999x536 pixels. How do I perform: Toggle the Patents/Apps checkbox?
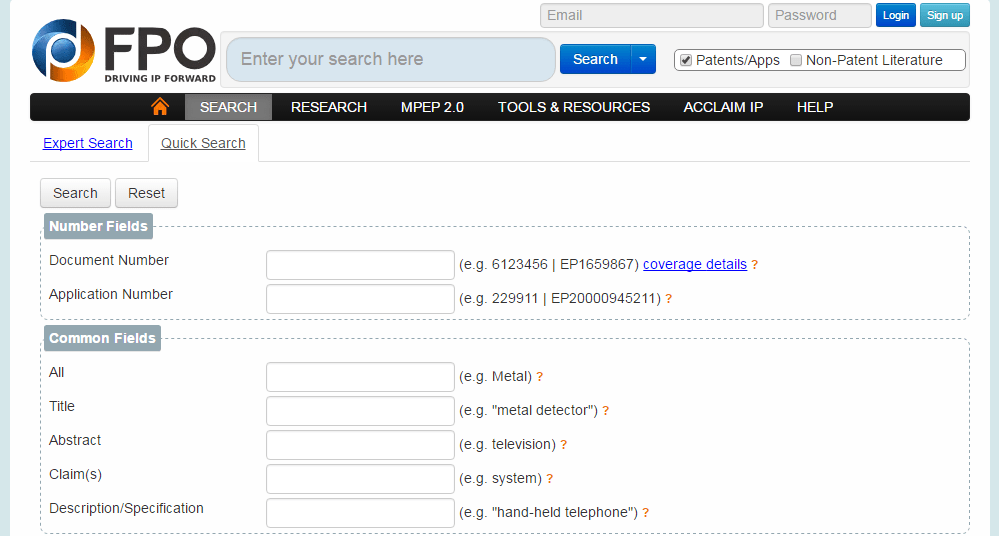[x=686, y=60]
